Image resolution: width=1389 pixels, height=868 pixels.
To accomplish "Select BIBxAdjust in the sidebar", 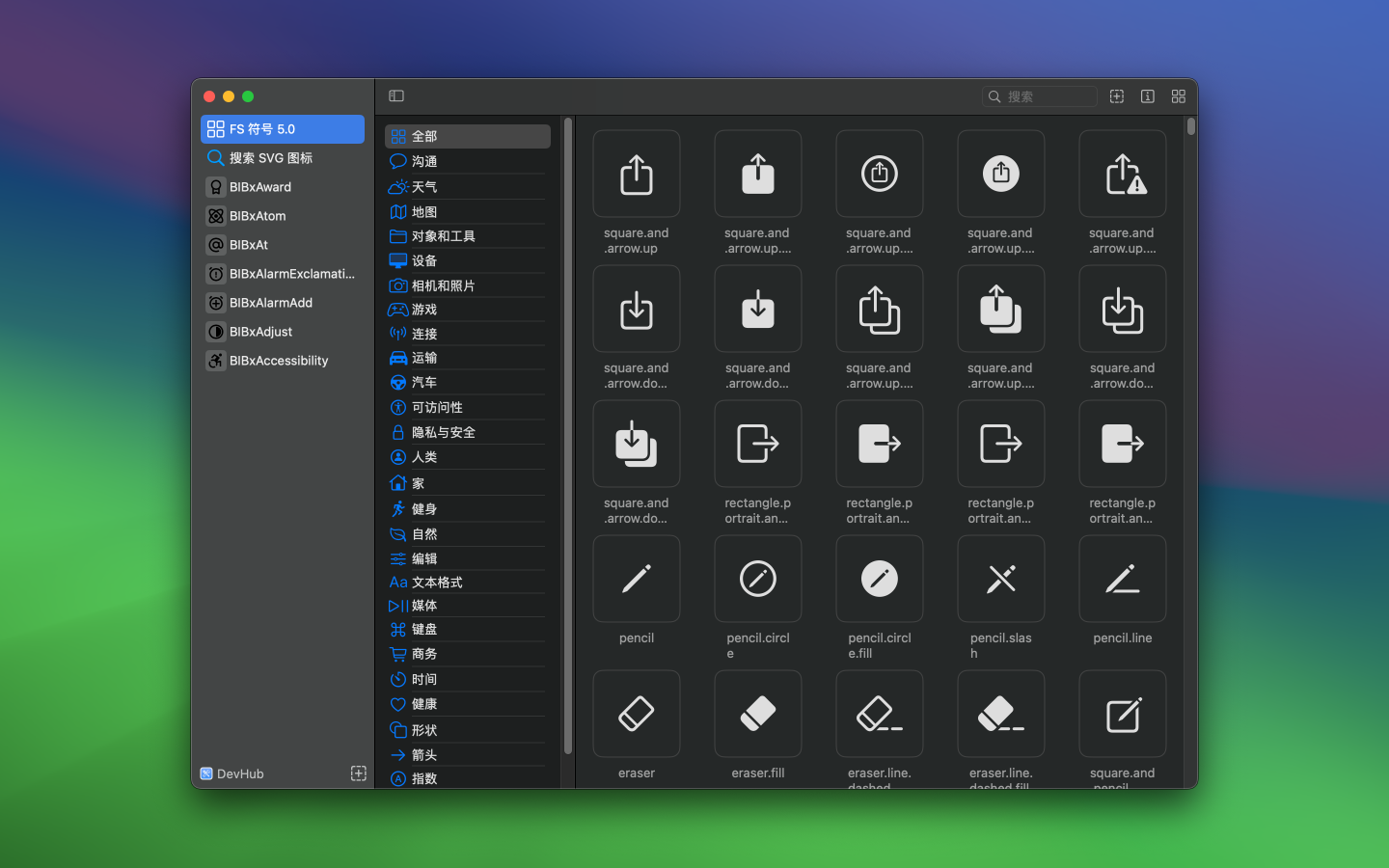I will pos(283,332).
